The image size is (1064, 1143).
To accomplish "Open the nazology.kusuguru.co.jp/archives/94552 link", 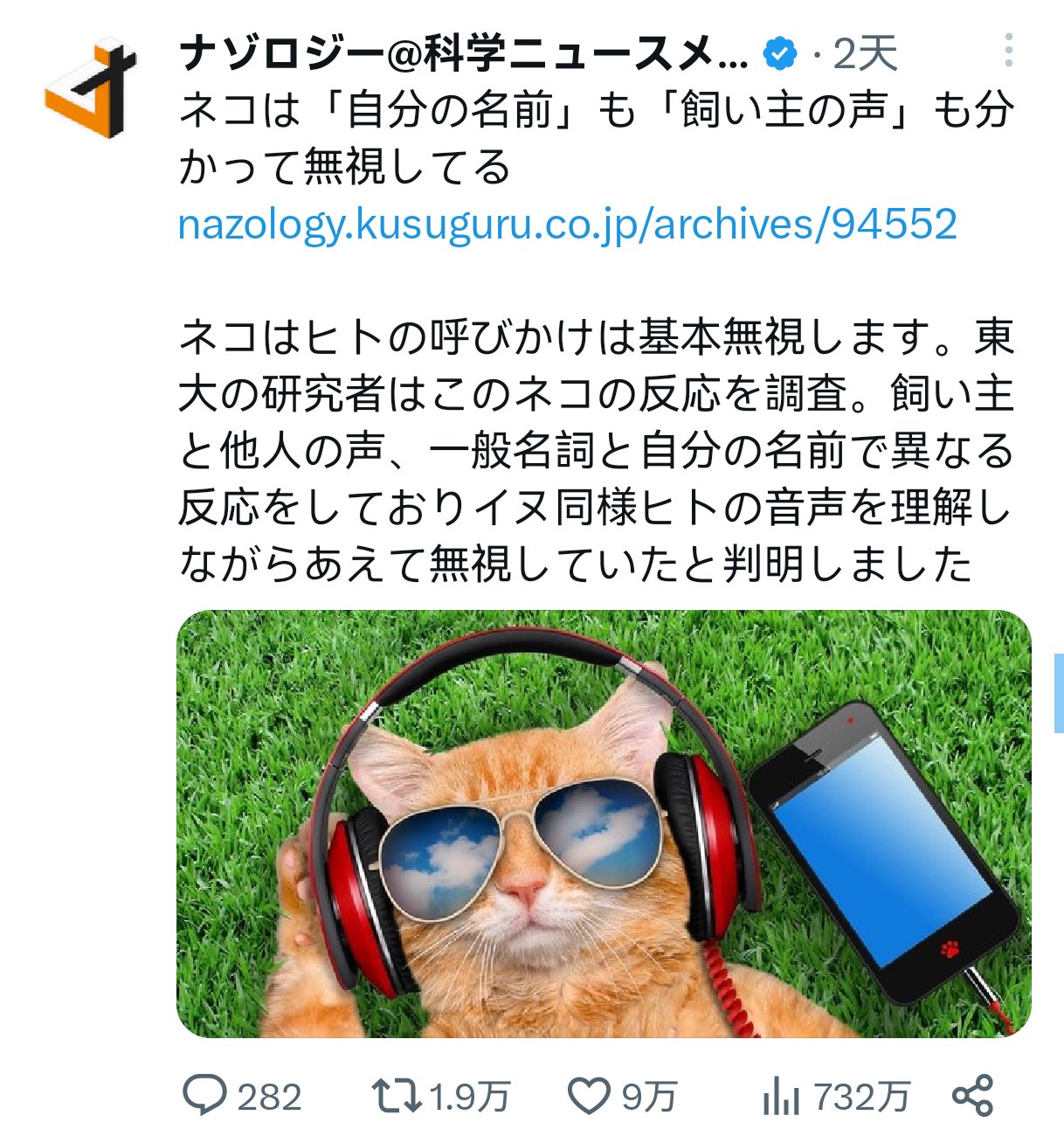I will (568, 225).
